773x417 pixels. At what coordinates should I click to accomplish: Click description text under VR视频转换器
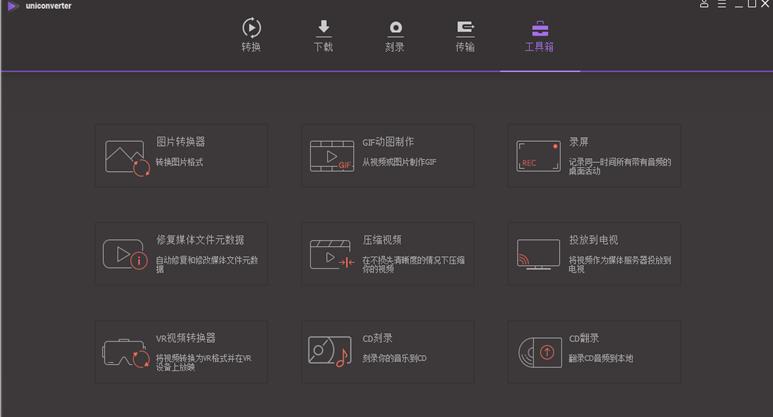point(204,362)
